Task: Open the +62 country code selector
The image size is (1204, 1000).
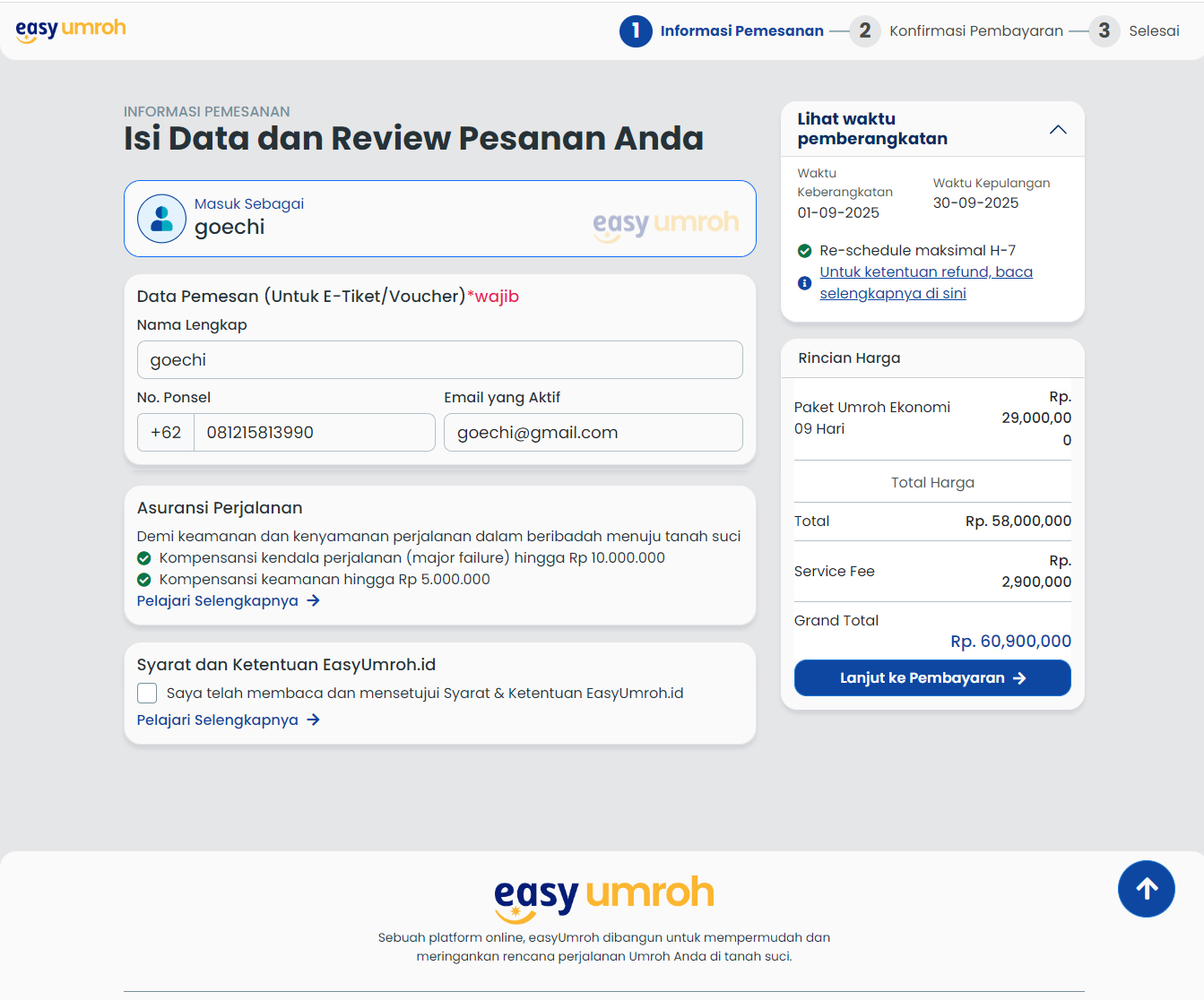Action: click(x=166, y=433)
